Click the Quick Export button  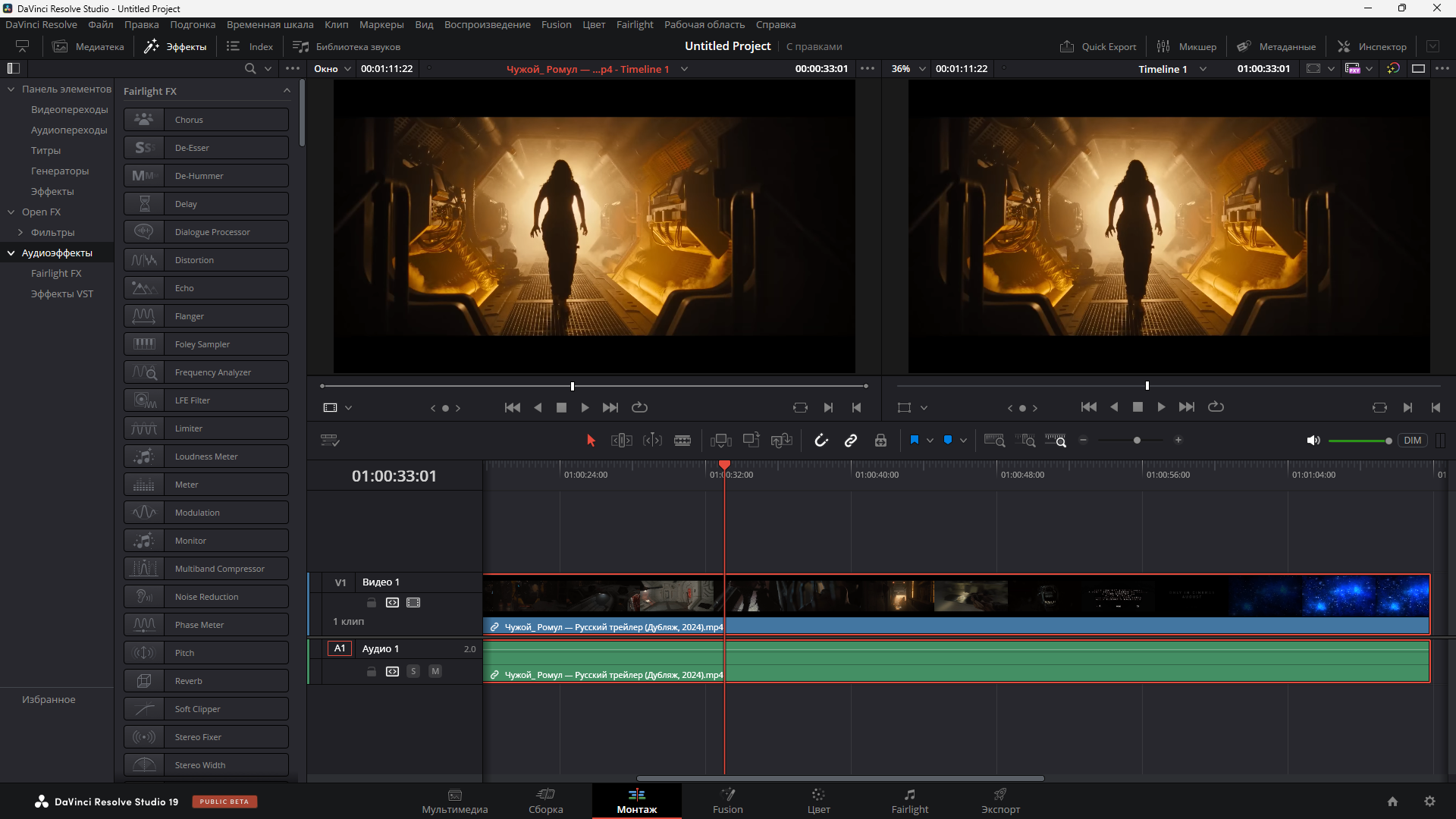point(1098,46)
